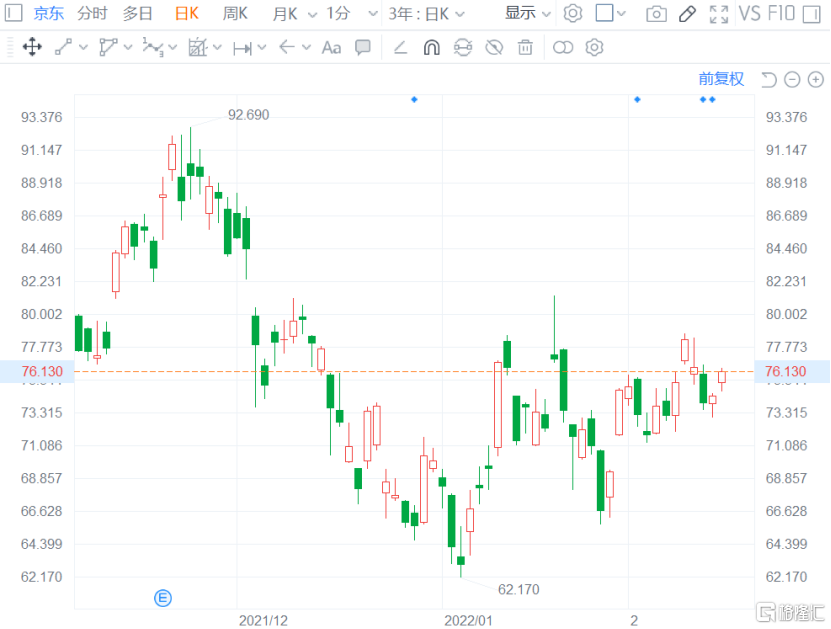Select the crosshair move tool
The image size is (831, 629).
[31, 47]
